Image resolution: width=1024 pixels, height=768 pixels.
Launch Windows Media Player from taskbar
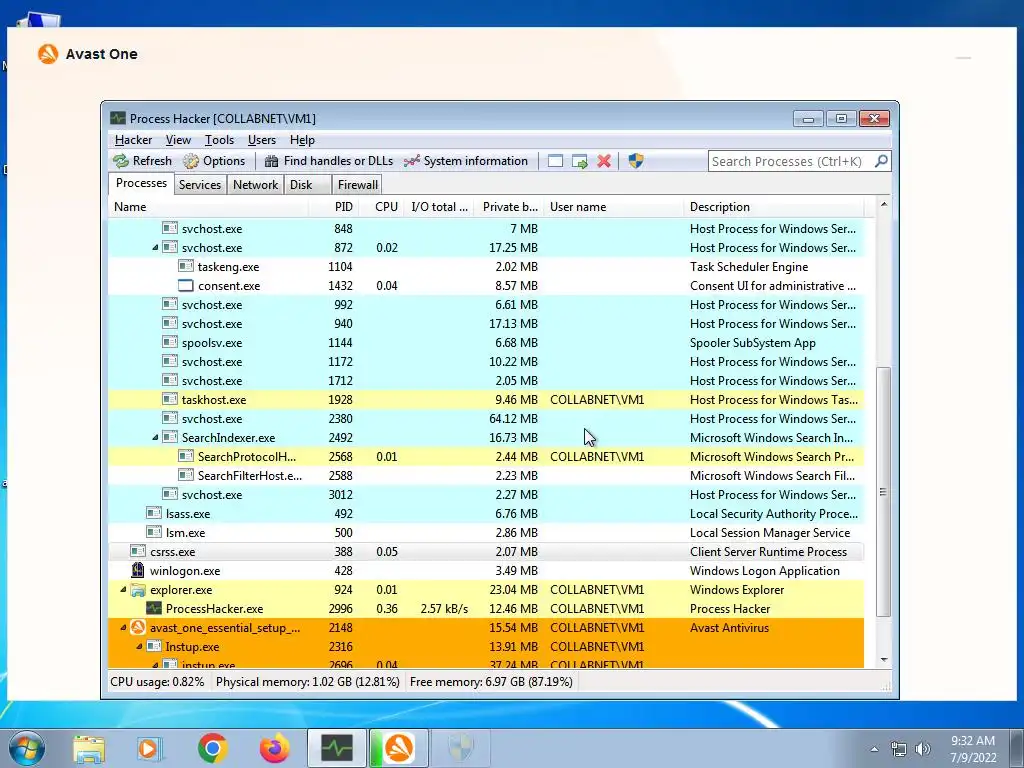click(x=149, y=748)
